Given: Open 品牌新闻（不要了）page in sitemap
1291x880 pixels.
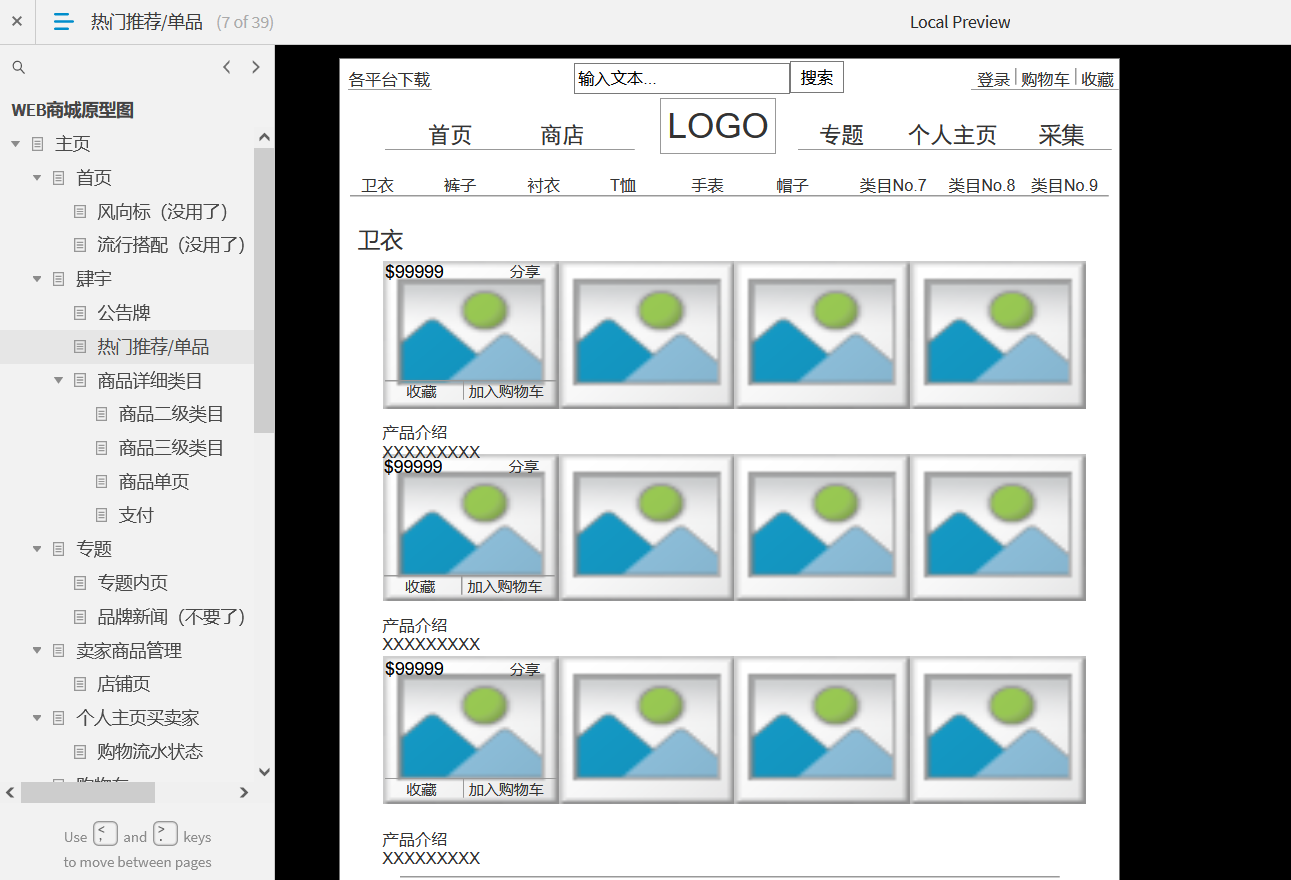Looking at the screenshot, I should tap(171, 617).
